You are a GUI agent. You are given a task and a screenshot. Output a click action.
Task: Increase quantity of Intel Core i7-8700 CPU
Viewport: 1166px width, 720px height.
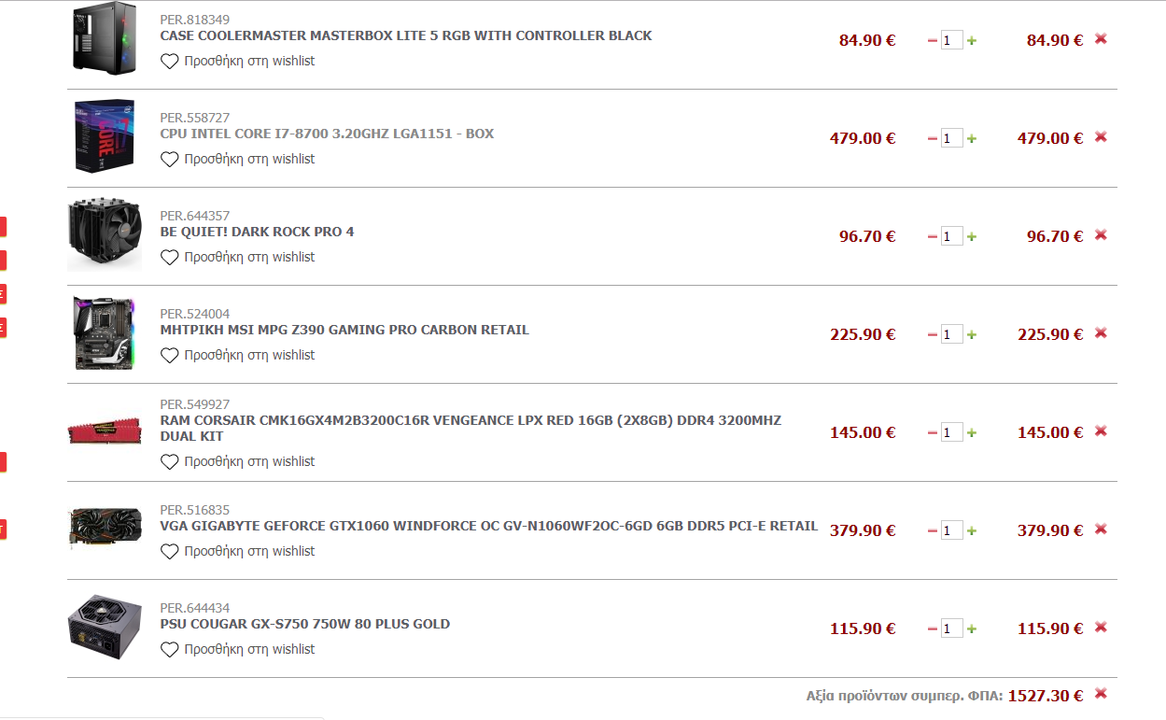click(x=971, y=139)
